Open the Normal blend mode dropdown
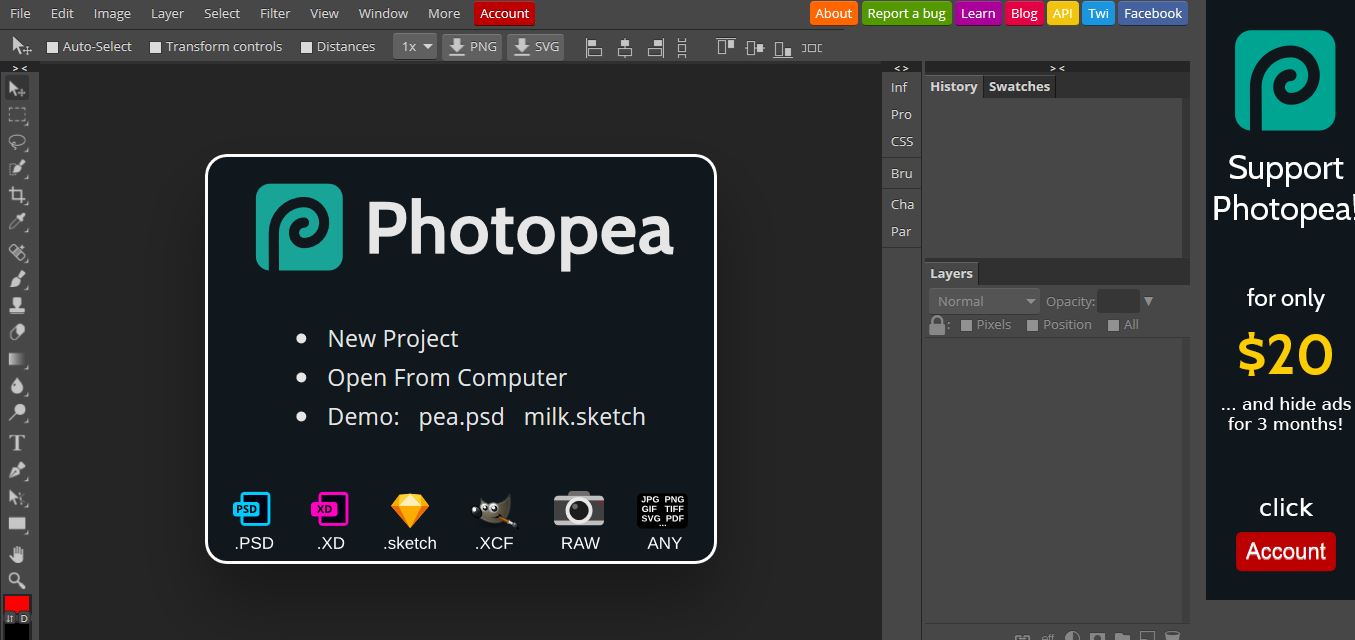The height and width of the screenshot is (640, 1355). click(985, 301)
